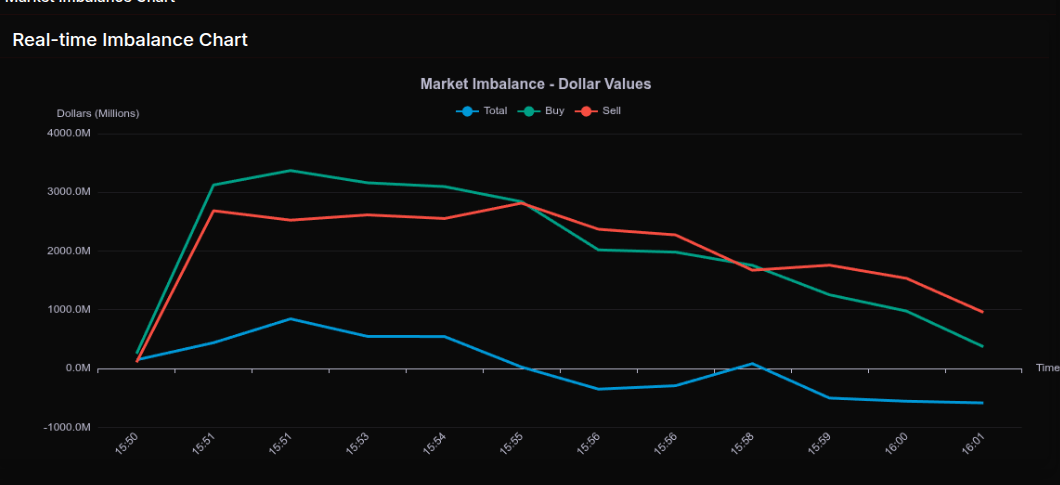Select the Buy line's highest peak point

click(x=290, y=171)
